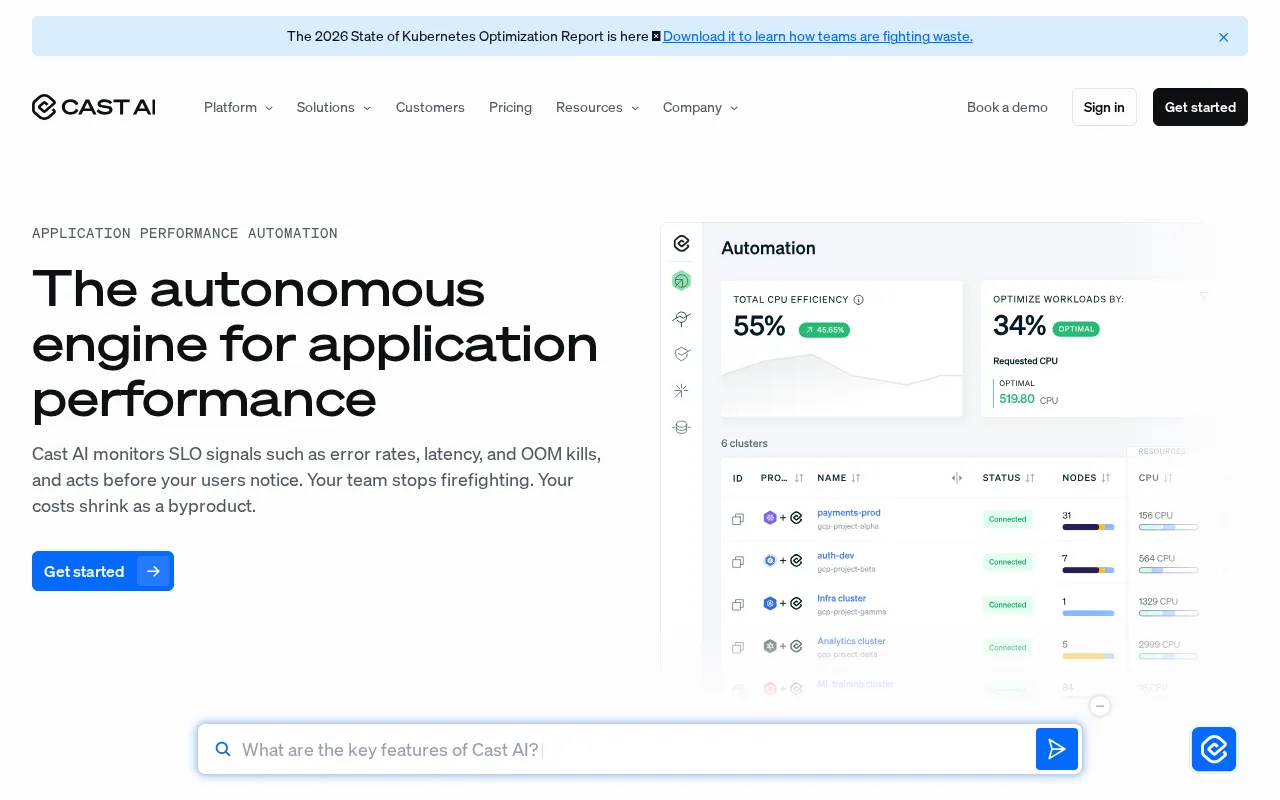Click copy ID icon in payments-prod row
The image size is (1280, 800).
tap(738, 519)
